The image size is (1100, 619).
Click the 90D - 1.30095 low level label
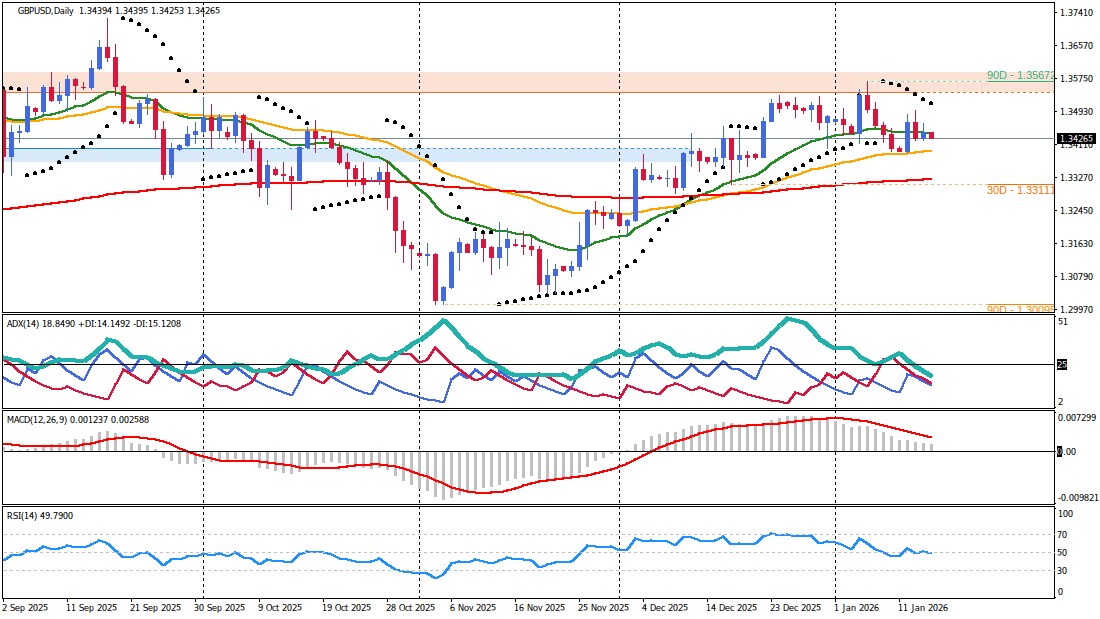pos(1020,309)
